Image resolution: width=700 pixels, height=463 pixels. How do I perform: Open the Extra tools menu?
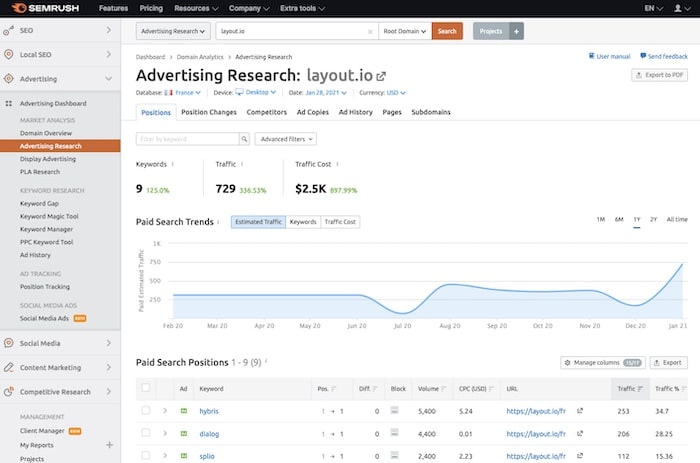302,8
